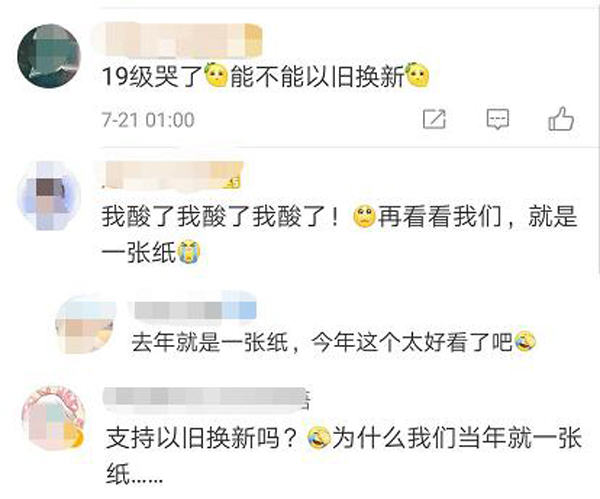Open replies via the speech bubble icon
Viewport: 600px width, 499px height.
pos(497,119)
